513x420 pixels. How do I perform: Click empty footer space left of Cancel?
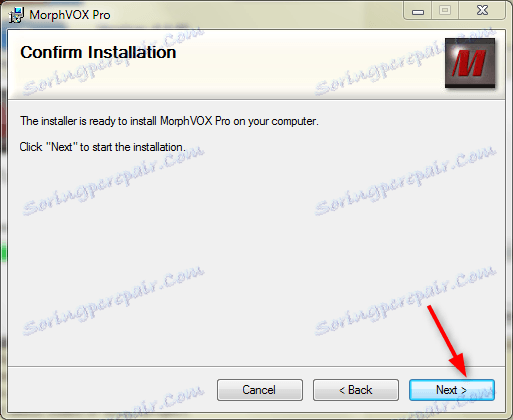pyautogui.click(x=112, y=390)
